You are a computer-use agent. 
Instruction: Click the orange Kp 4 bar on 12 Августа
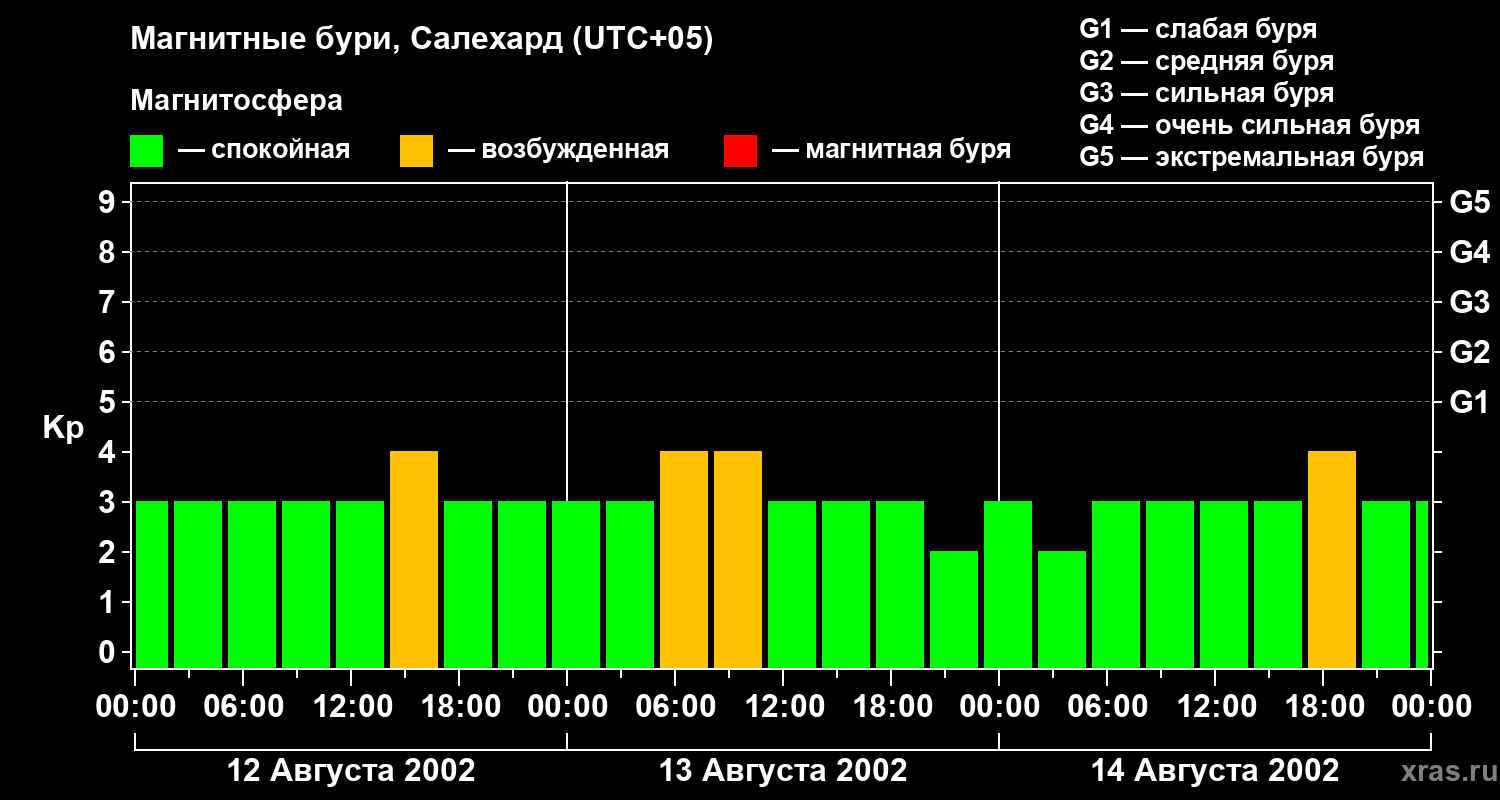pyautogui.click(x=414, y=560)
